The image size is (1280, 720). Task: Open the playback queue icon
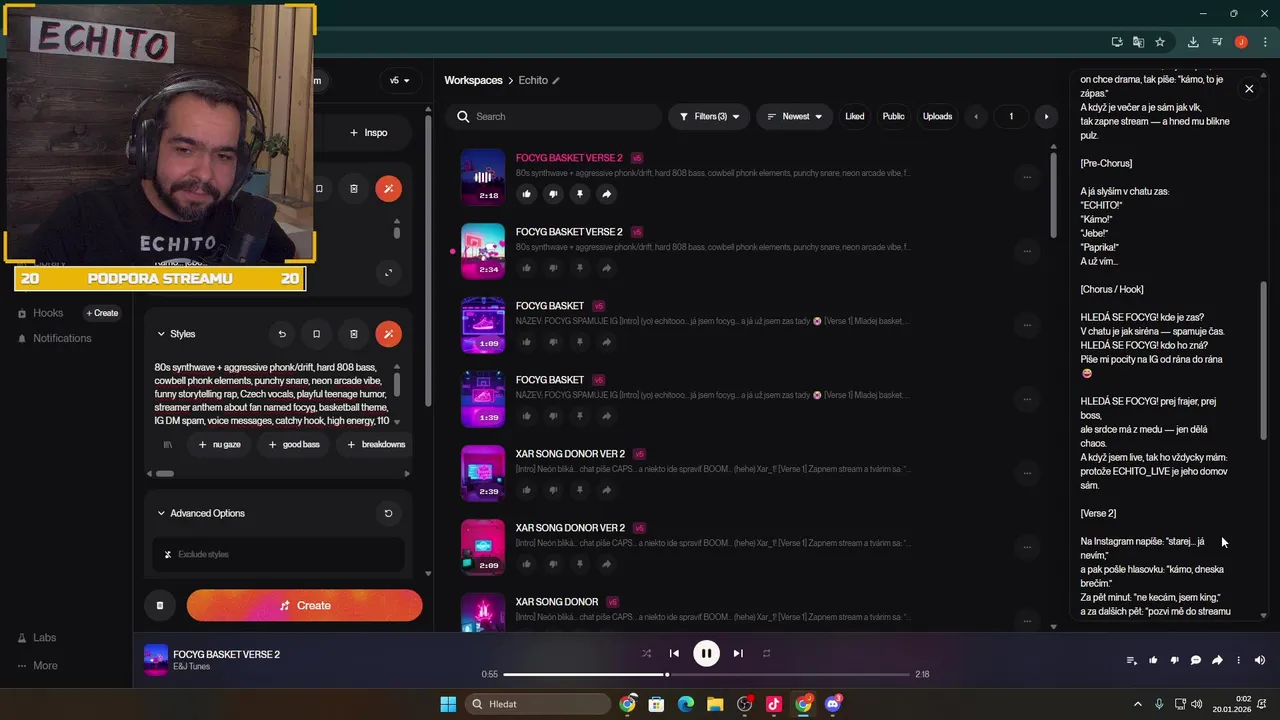1132,660
